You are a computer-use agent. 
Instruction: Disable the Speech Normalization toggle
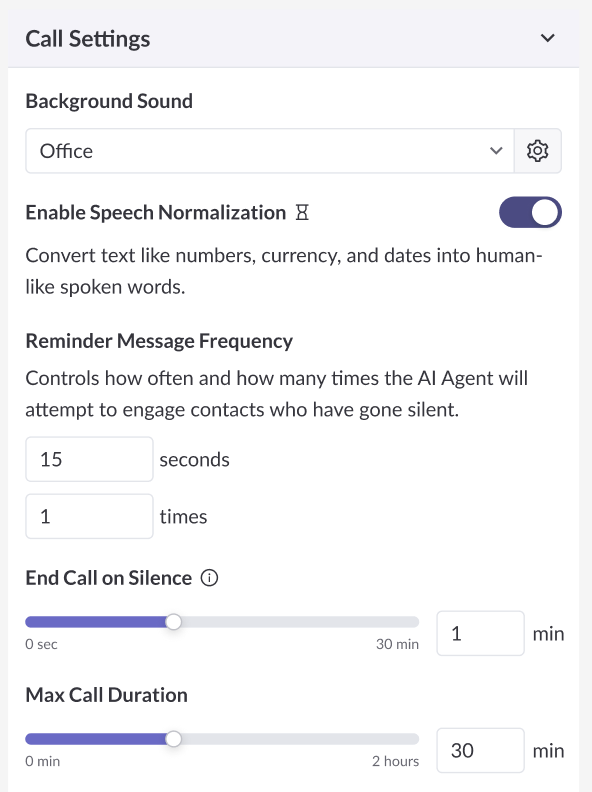pyautogui.click(x=530, y=212)
